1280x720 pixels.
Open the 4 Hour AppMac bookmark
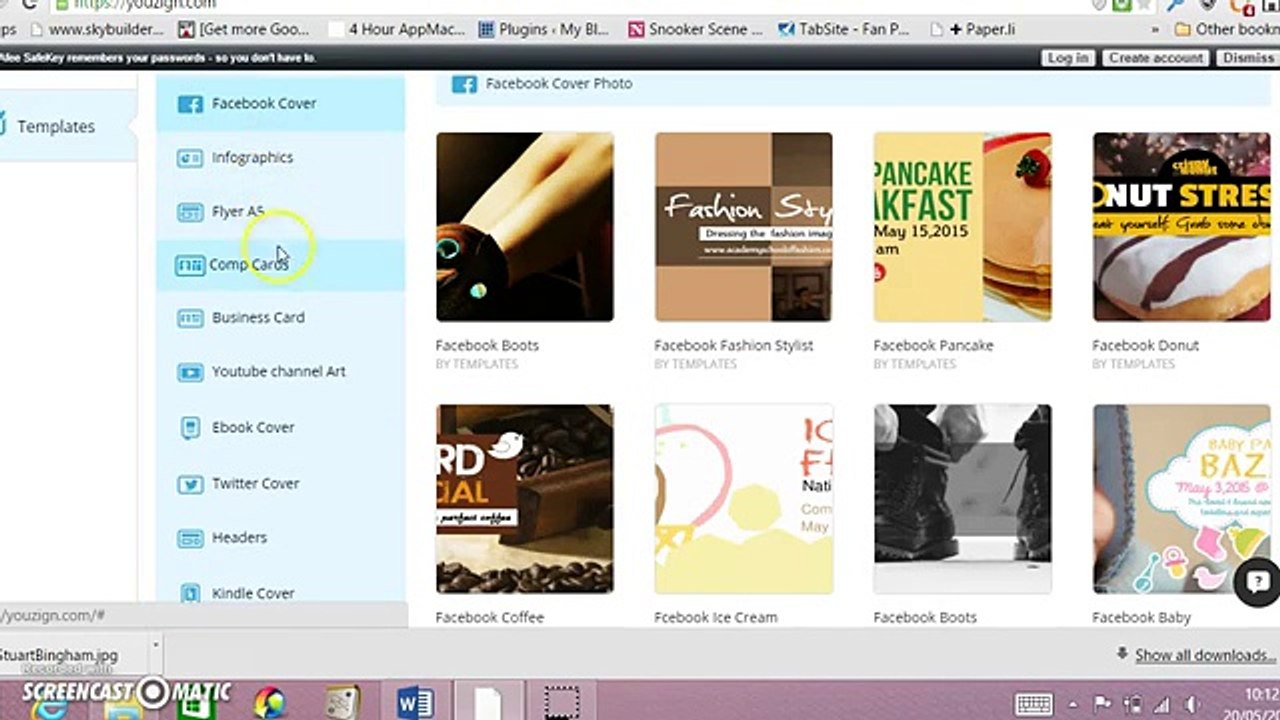(397, 29)
